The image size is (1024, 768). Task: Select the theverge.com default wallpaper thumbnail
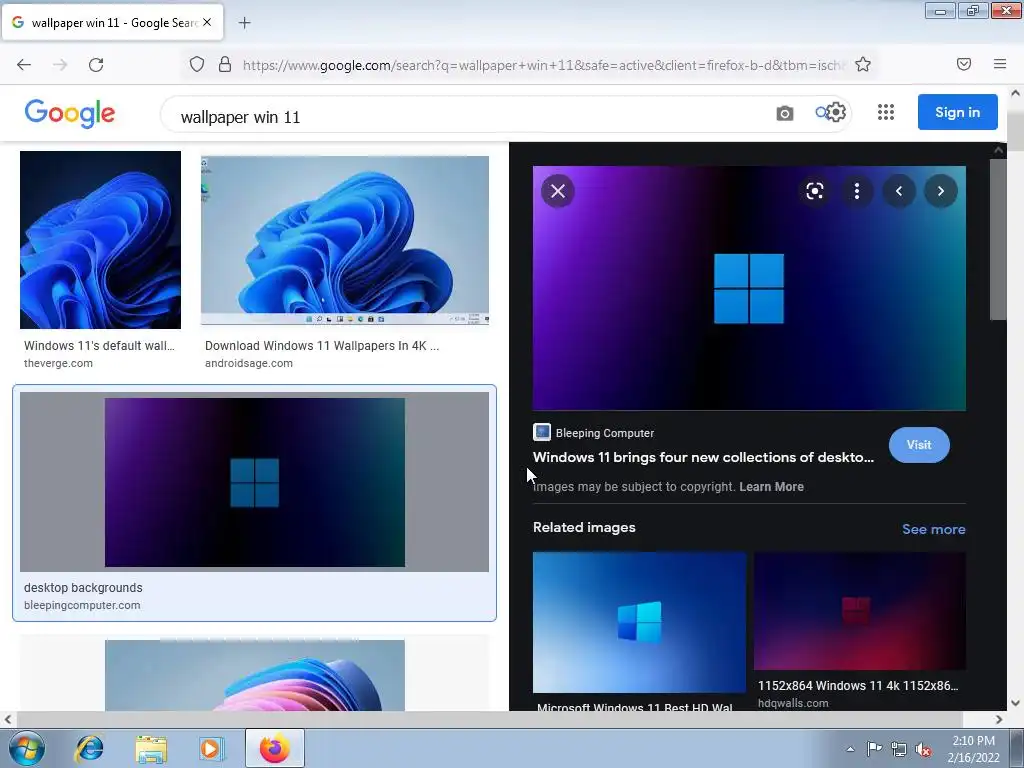pyautogui.click(x=101, y=240)
